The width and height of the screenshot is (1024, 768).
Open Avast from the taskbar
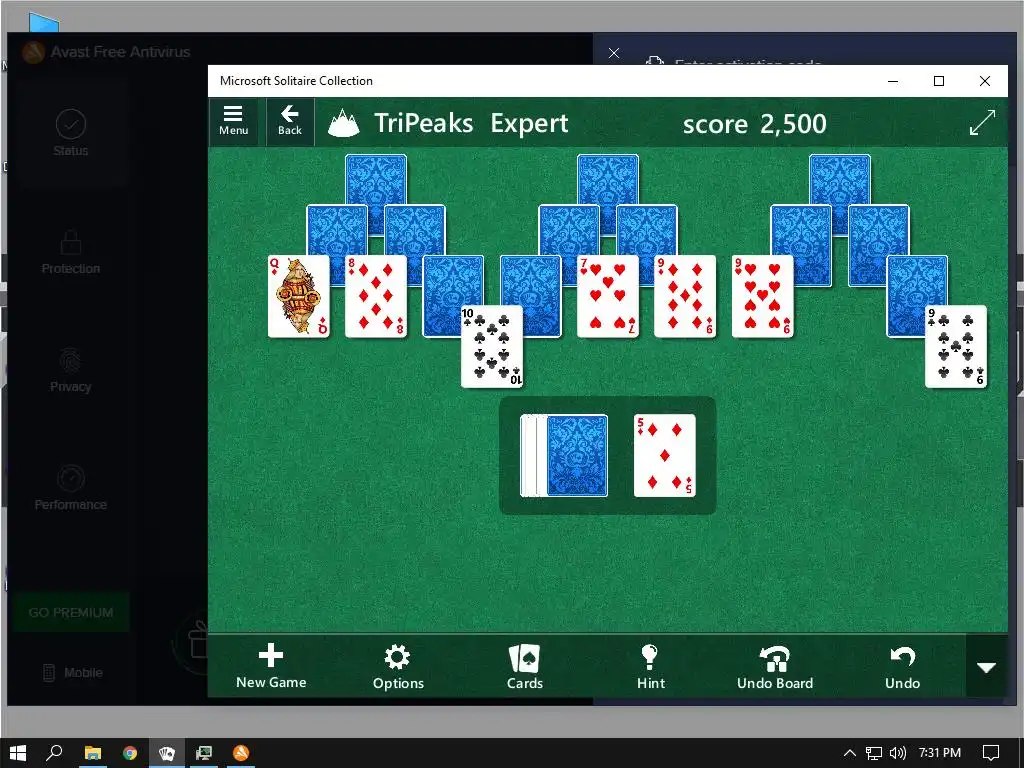click(241, 753)
